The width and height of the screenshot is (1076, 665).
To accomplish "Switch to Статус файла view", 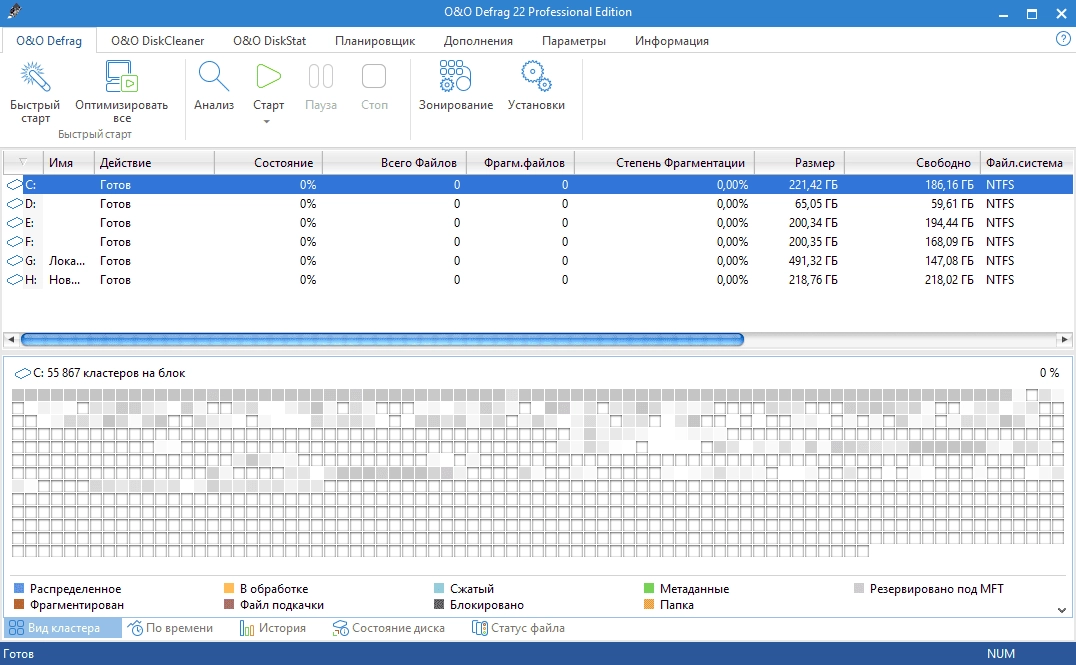I will pos(518,628).
